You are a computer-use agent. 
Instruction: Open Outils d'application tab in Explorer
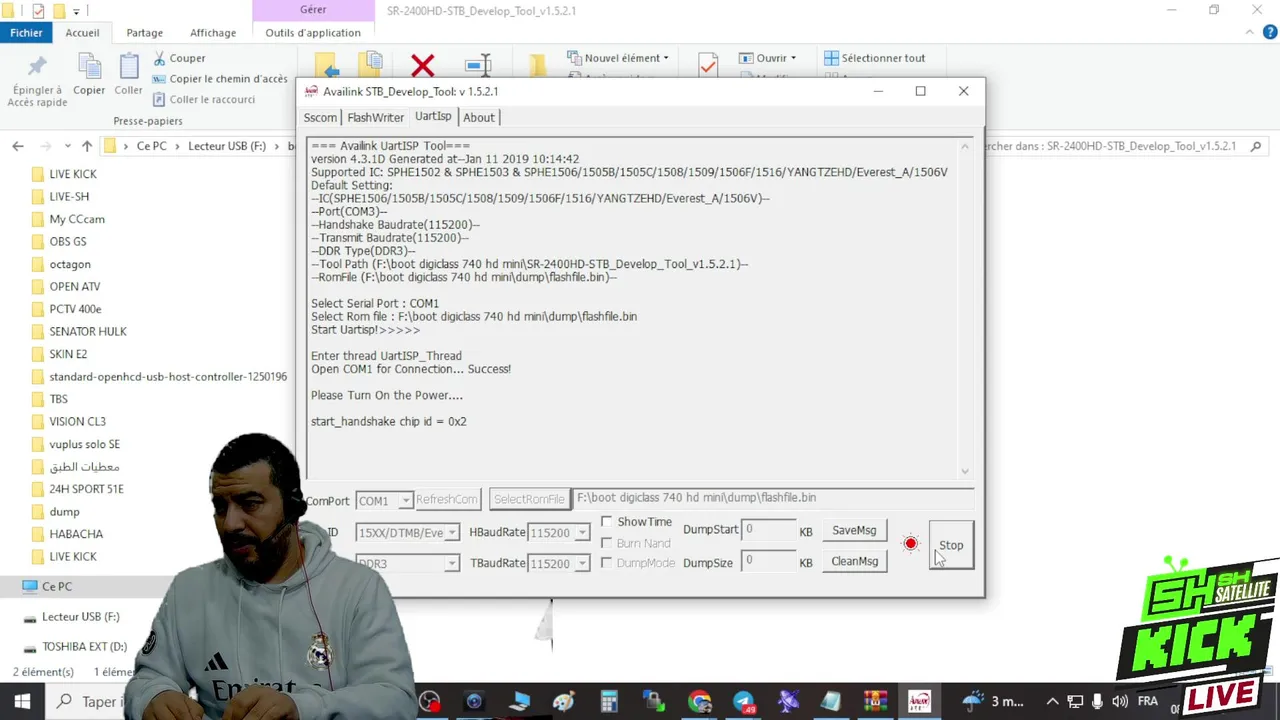click(x=313, y=32)
